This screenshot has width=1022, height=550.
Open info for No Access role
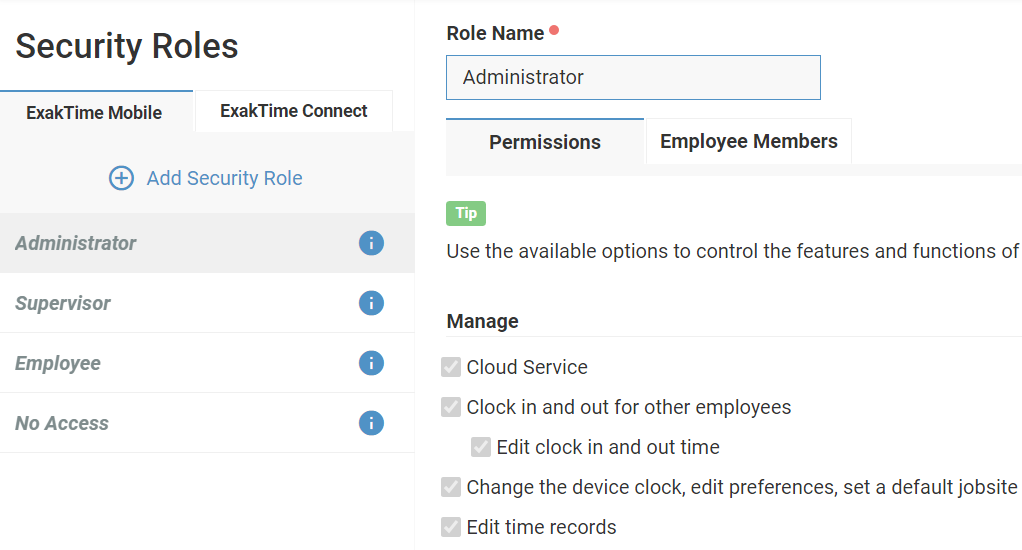coord(371,423)
